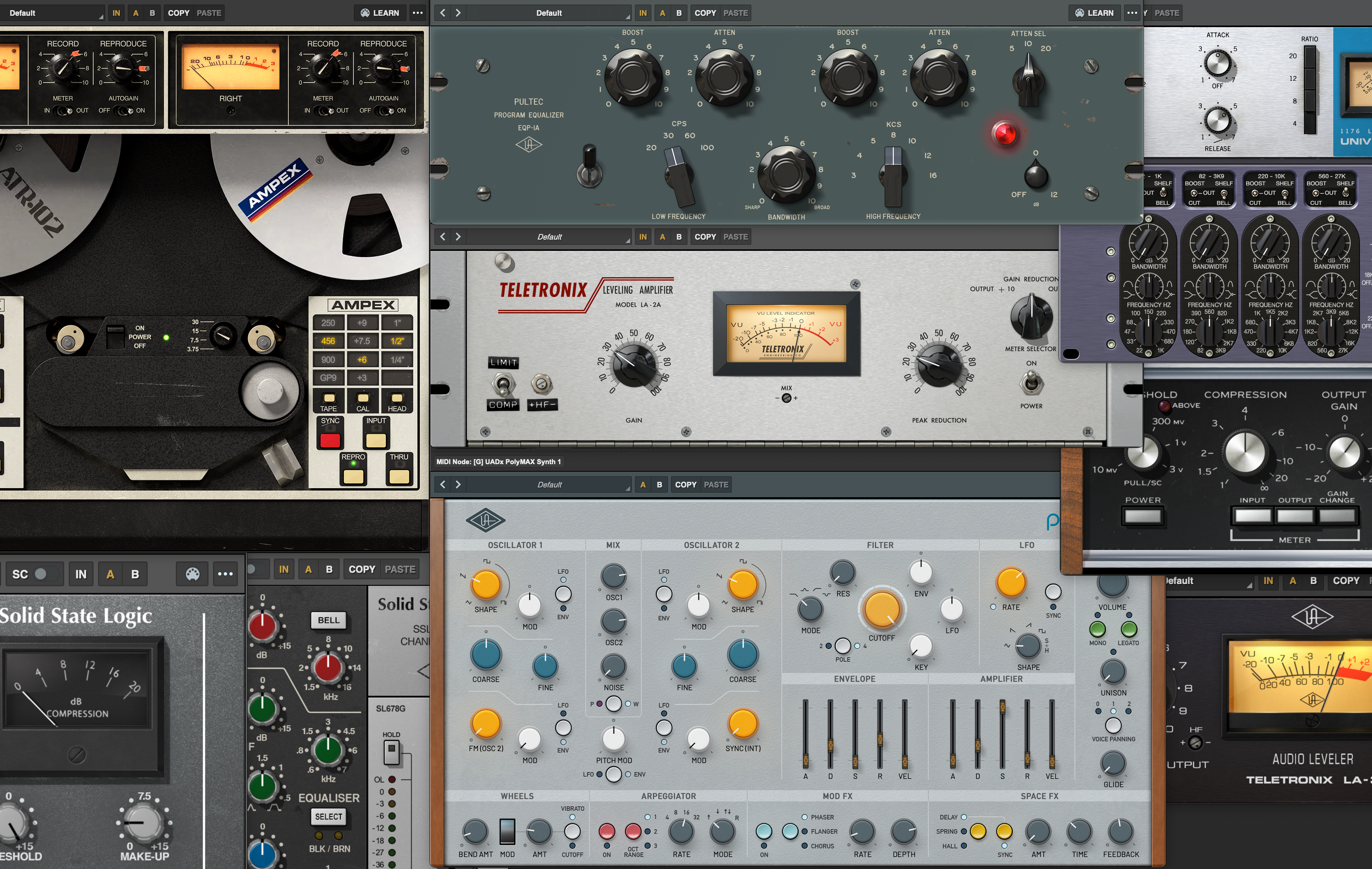Go to the previous preset in the PolyMAX toolbar
1372x869 pixels.
tap(443, 484)
